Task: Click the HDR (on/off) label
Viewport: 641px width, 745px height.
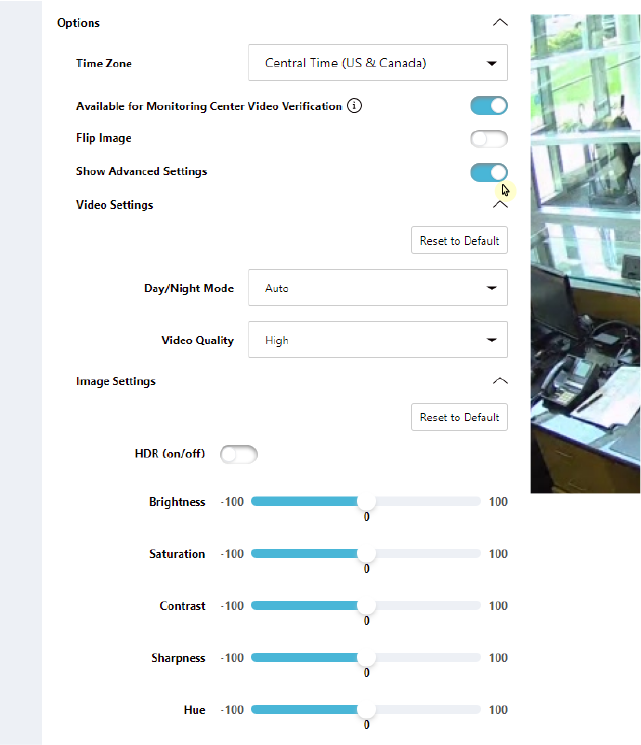Action: point(170,454)
